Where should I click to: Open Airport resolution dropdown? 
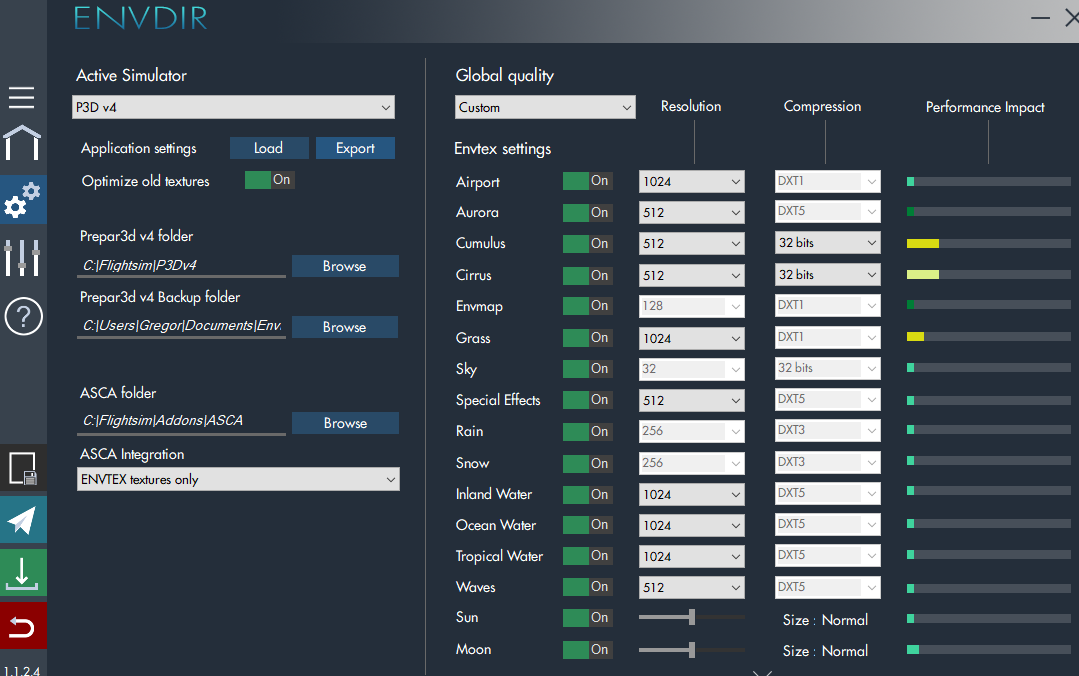tap(692, 182)
